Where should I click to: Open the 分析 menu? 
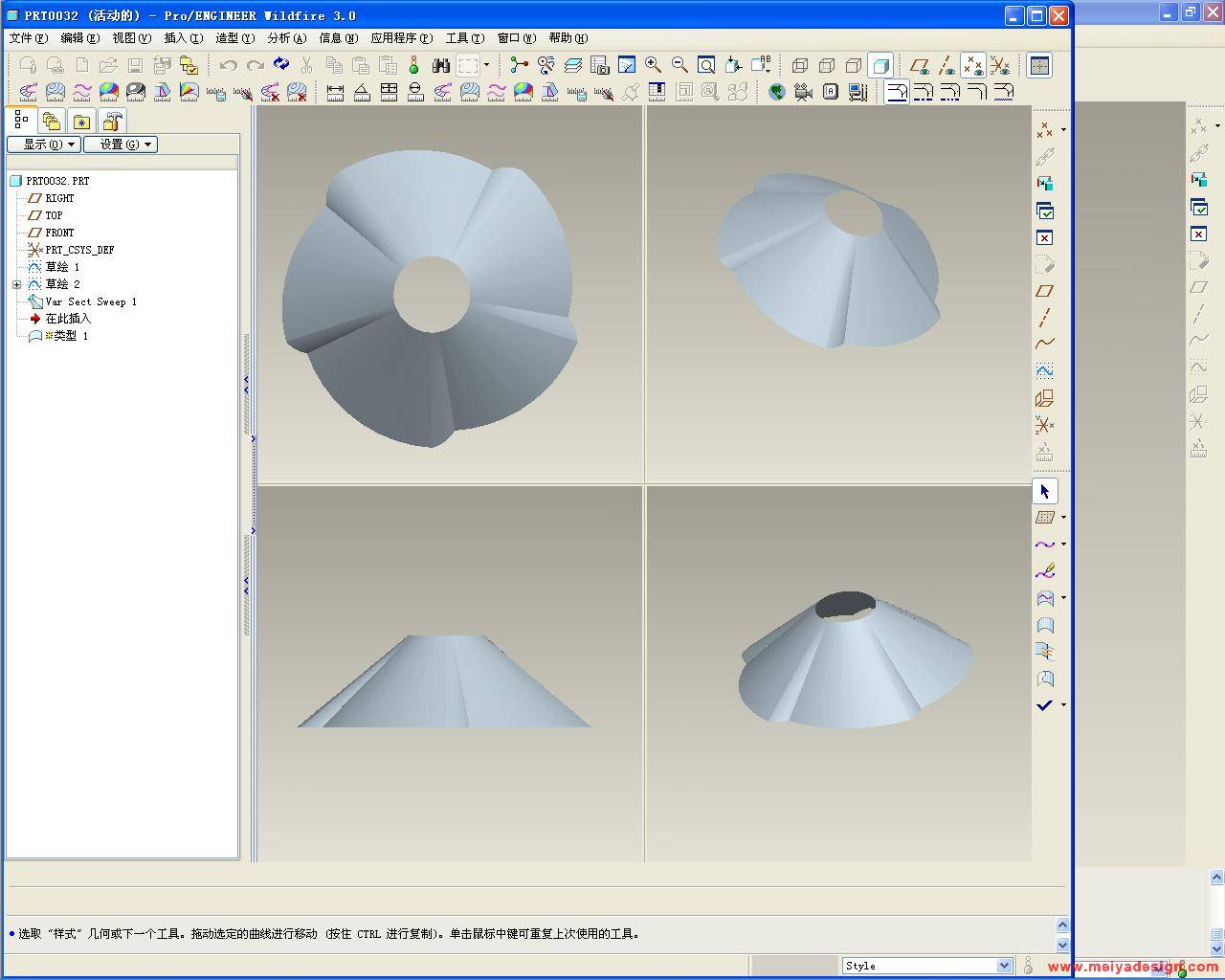(x=286, y=38)
